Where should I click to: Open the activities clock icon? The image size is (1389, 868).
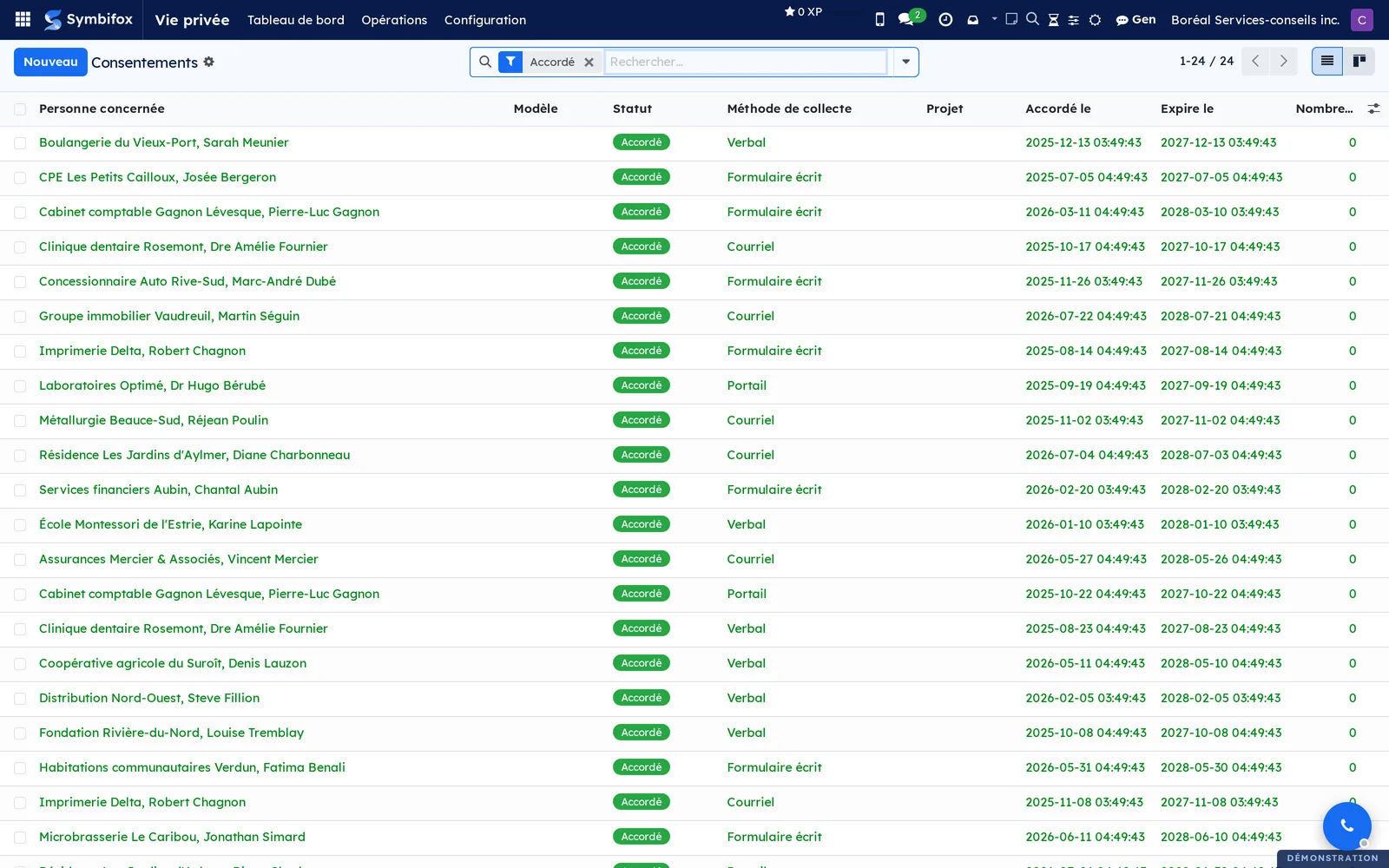945,19
